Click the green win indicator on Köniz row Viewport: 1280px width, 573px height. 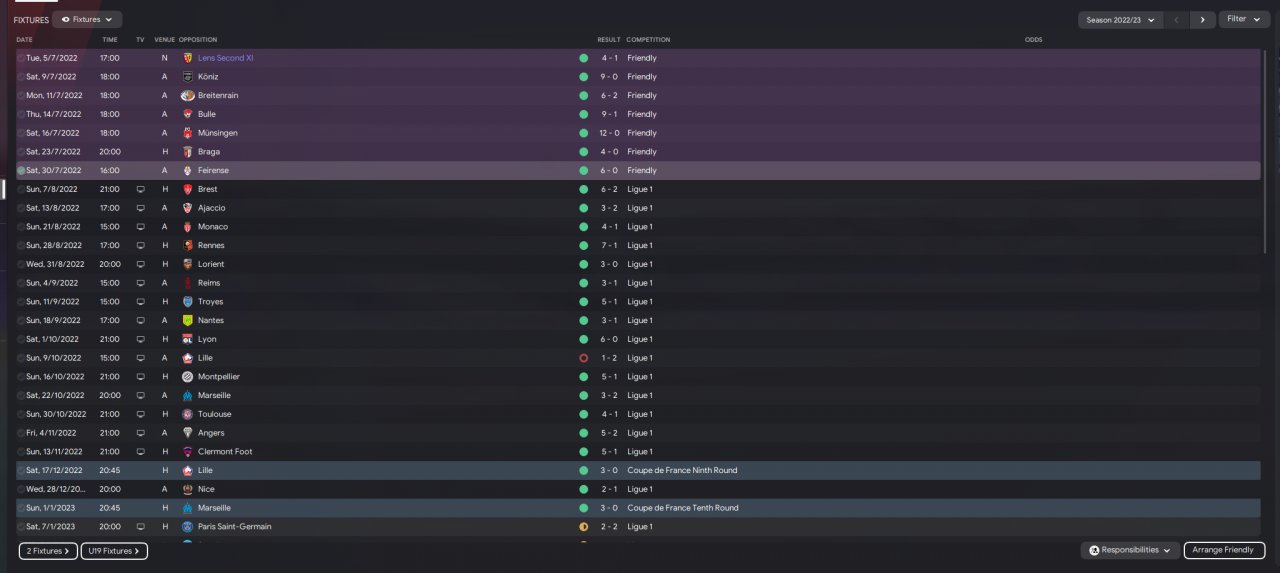[x=583, y=77]
